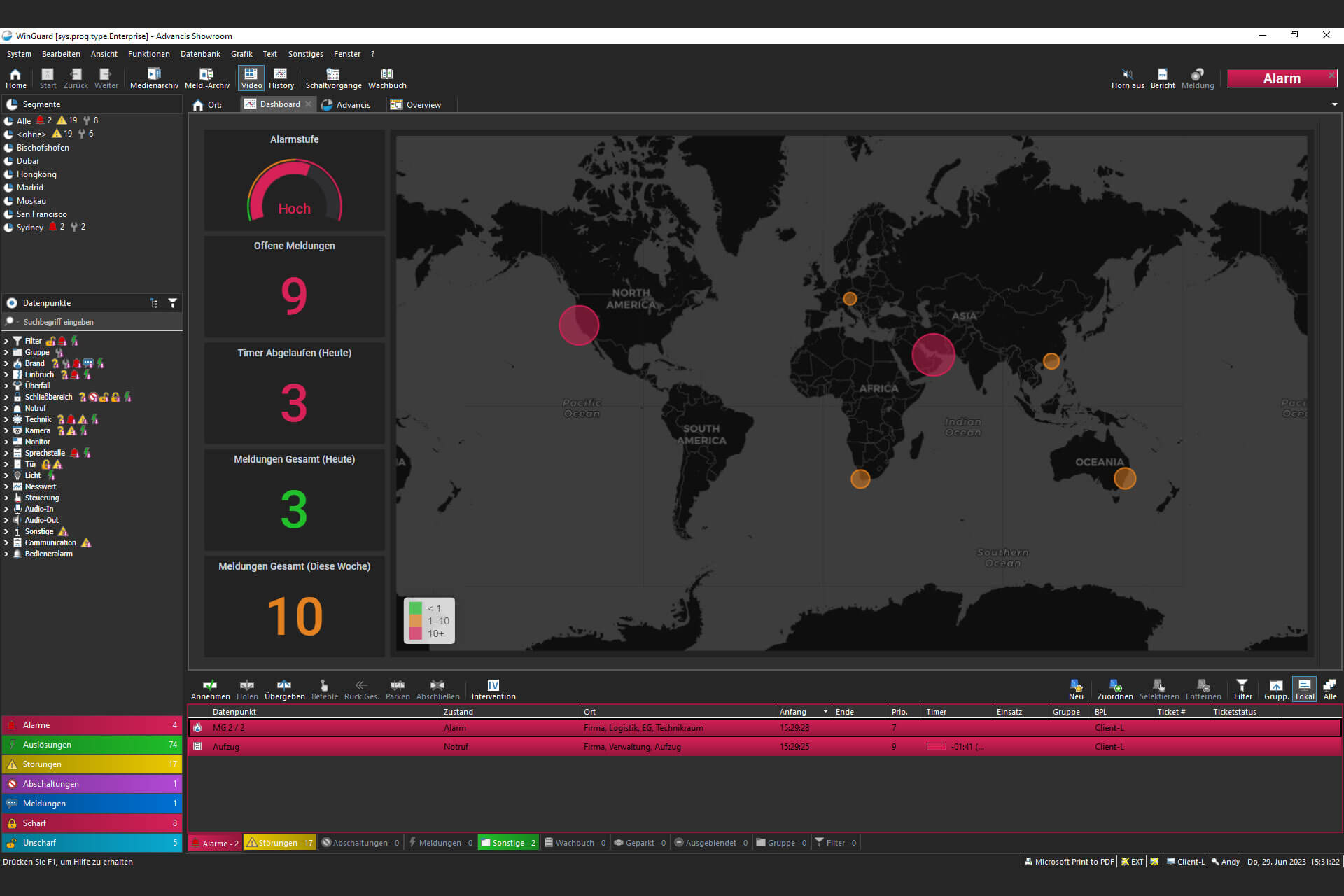Open Schaltvorgänge
This screenshot has width=1344, height=896.
[333, 78]
